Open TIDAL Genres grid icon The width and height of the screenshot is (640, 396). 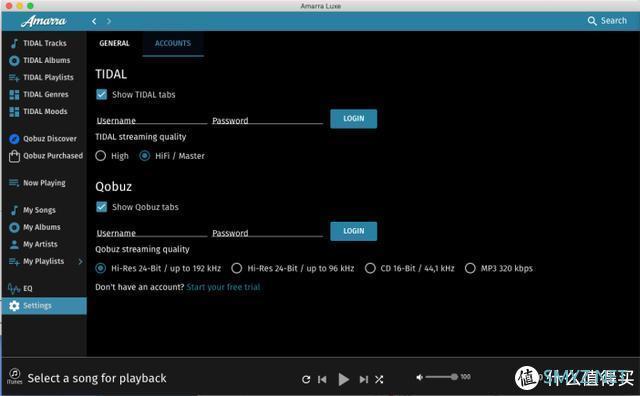click(x=14, y=95)
